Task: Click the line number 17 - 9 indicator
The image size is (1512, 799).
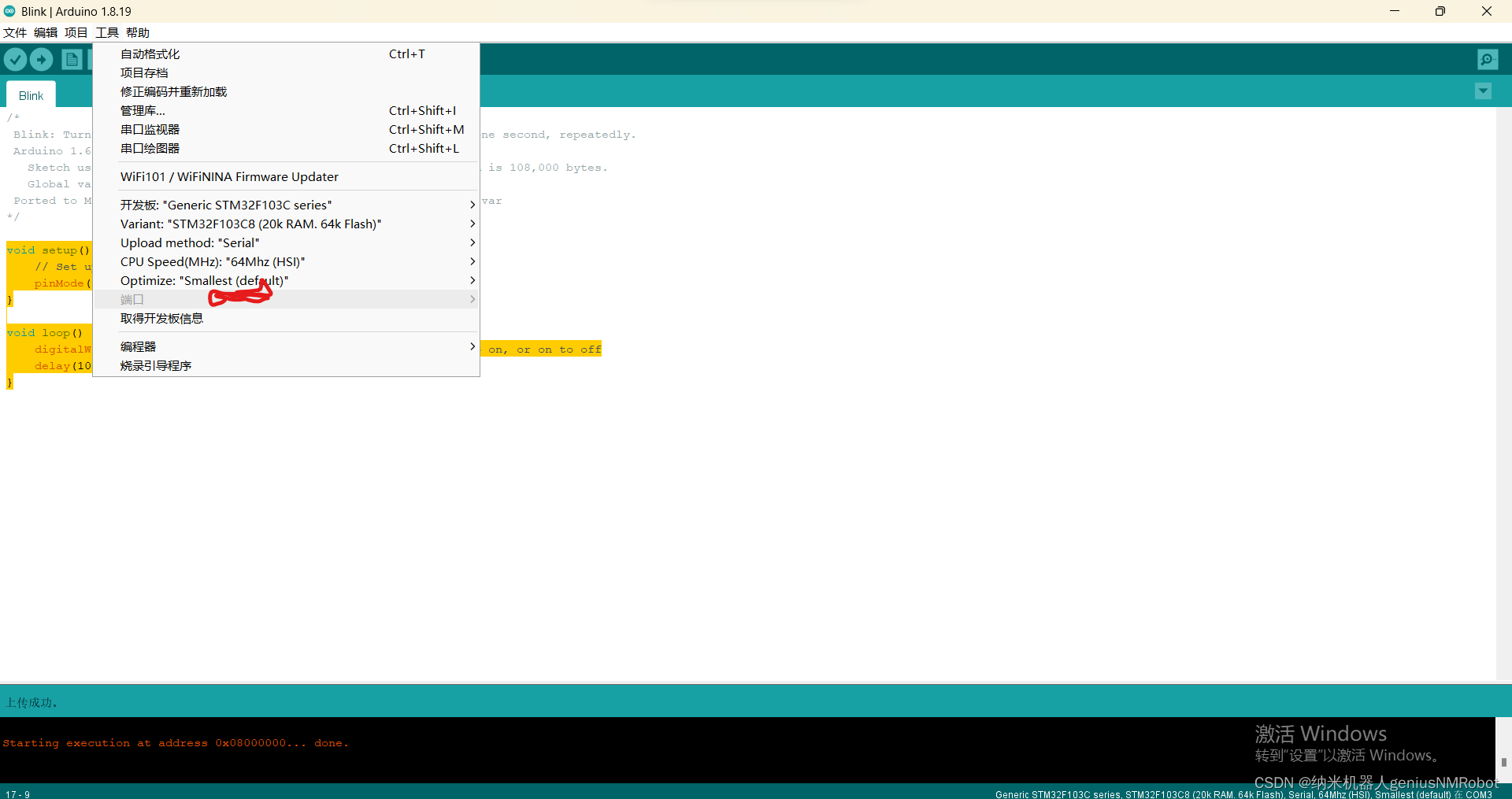Action: coord(17,794)
